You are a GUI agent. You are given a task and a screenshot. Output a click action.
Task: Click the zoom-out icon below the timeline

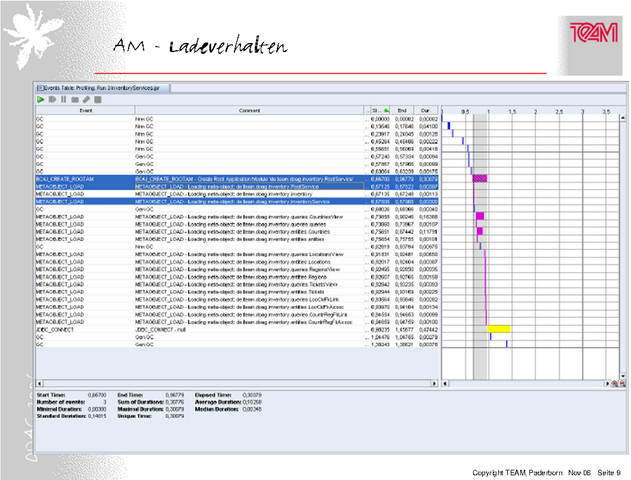[x=622, y=384]
